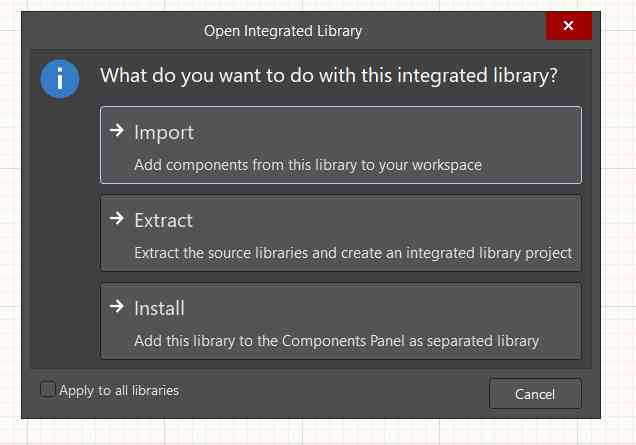Viewport: 636px width, 445px height.
Task: Click the blue information icon
Action: pyautogui.click(x=60, y=79)
